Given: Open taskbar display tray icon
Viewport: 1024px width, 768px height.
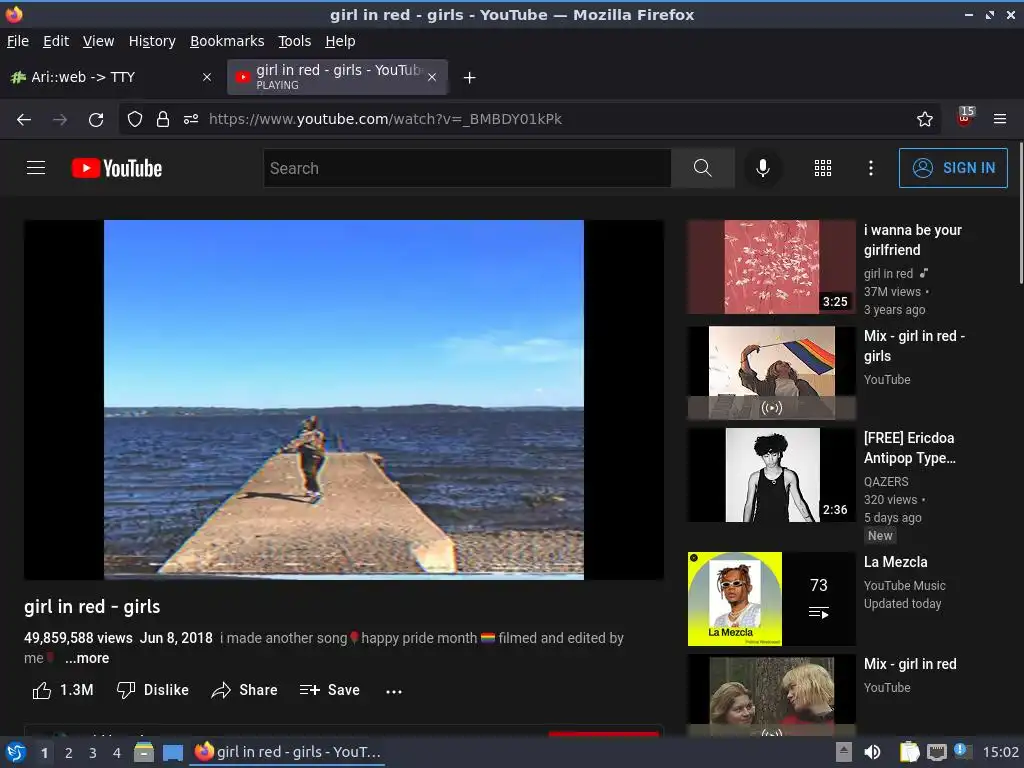Looking at the screenshot, I should click(936, 752).
